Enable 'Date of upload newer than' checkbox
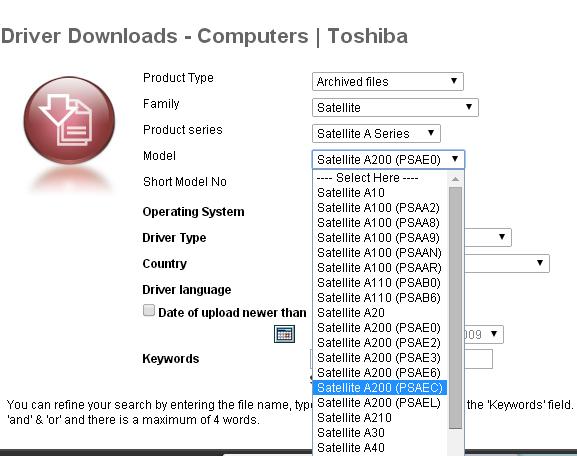The width and height of the screenshot is (577, 456). tap(149, 310)
